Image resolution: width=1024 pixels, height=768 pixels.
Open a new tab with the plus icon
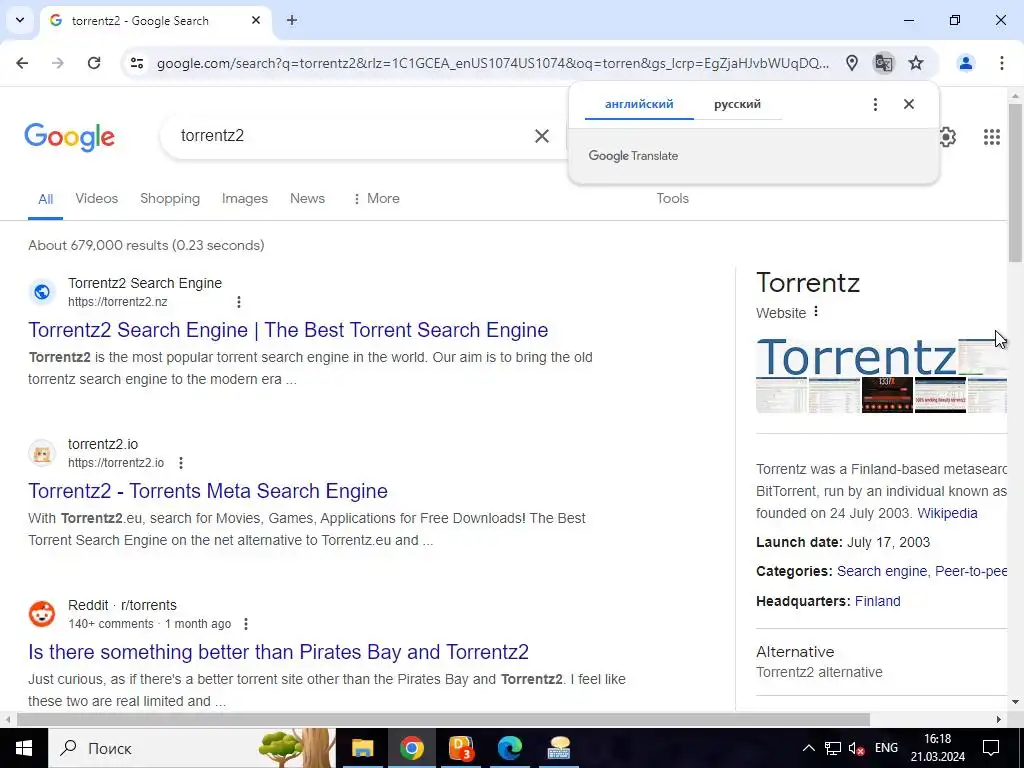(x=292, y=20)
